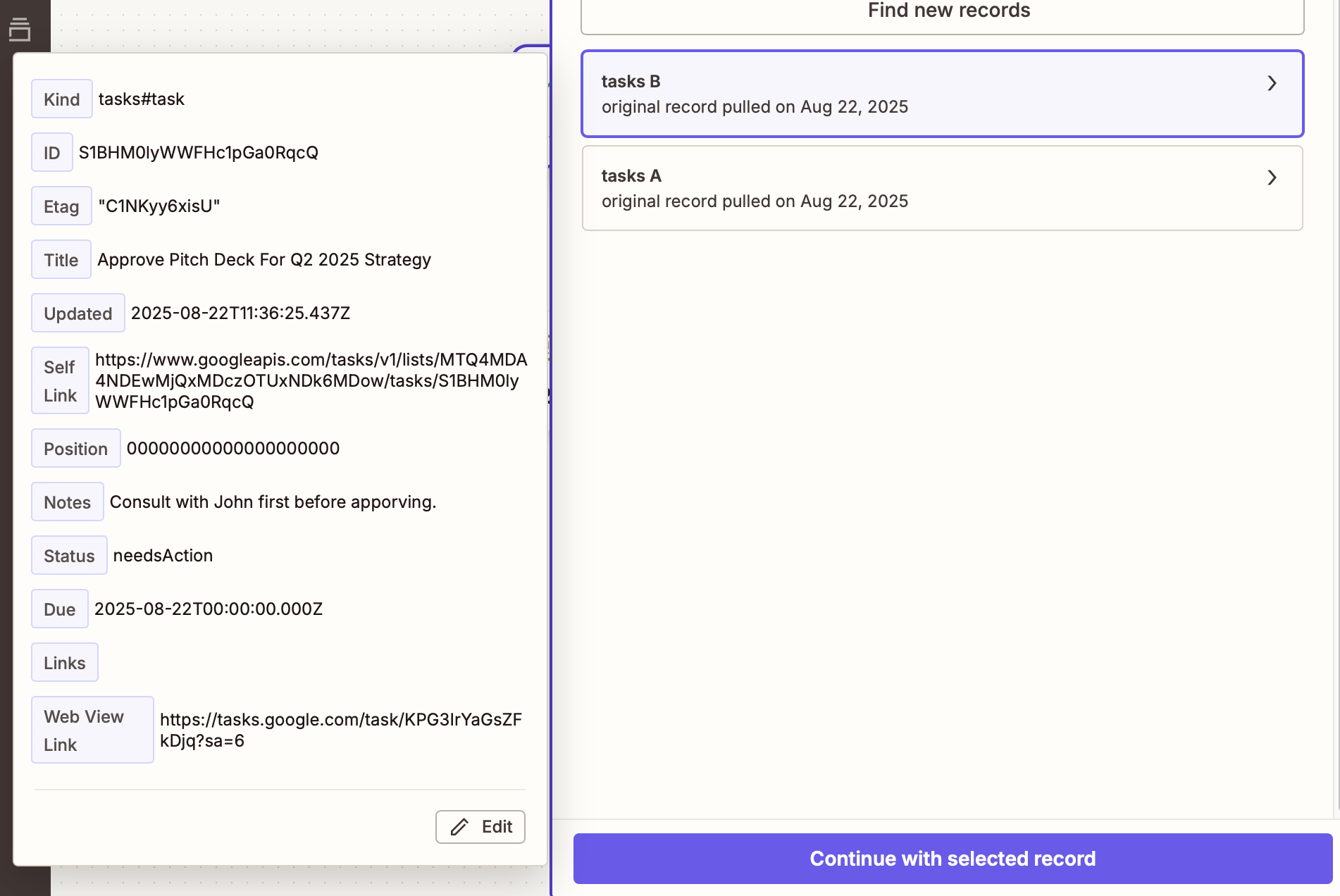This screenshot has height=896, width=1340.
Task: Click the Etag field label
Action: coord(61,206)
